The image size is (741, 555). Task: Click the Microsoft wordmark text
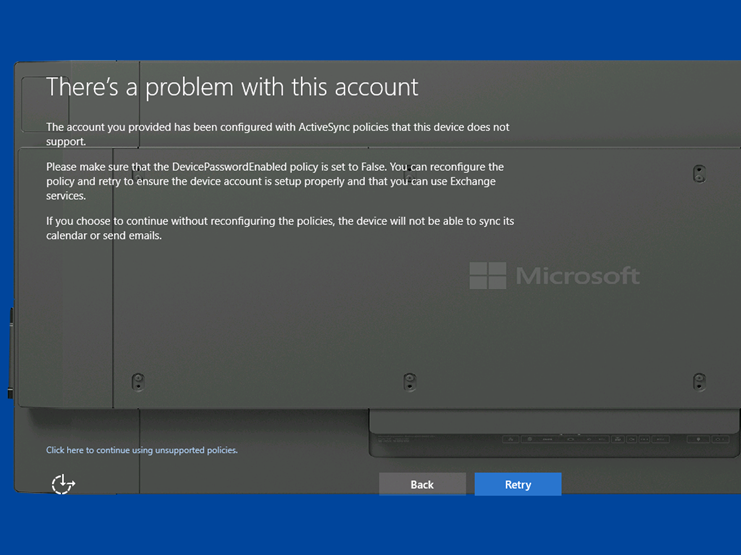tap(577, 276)
